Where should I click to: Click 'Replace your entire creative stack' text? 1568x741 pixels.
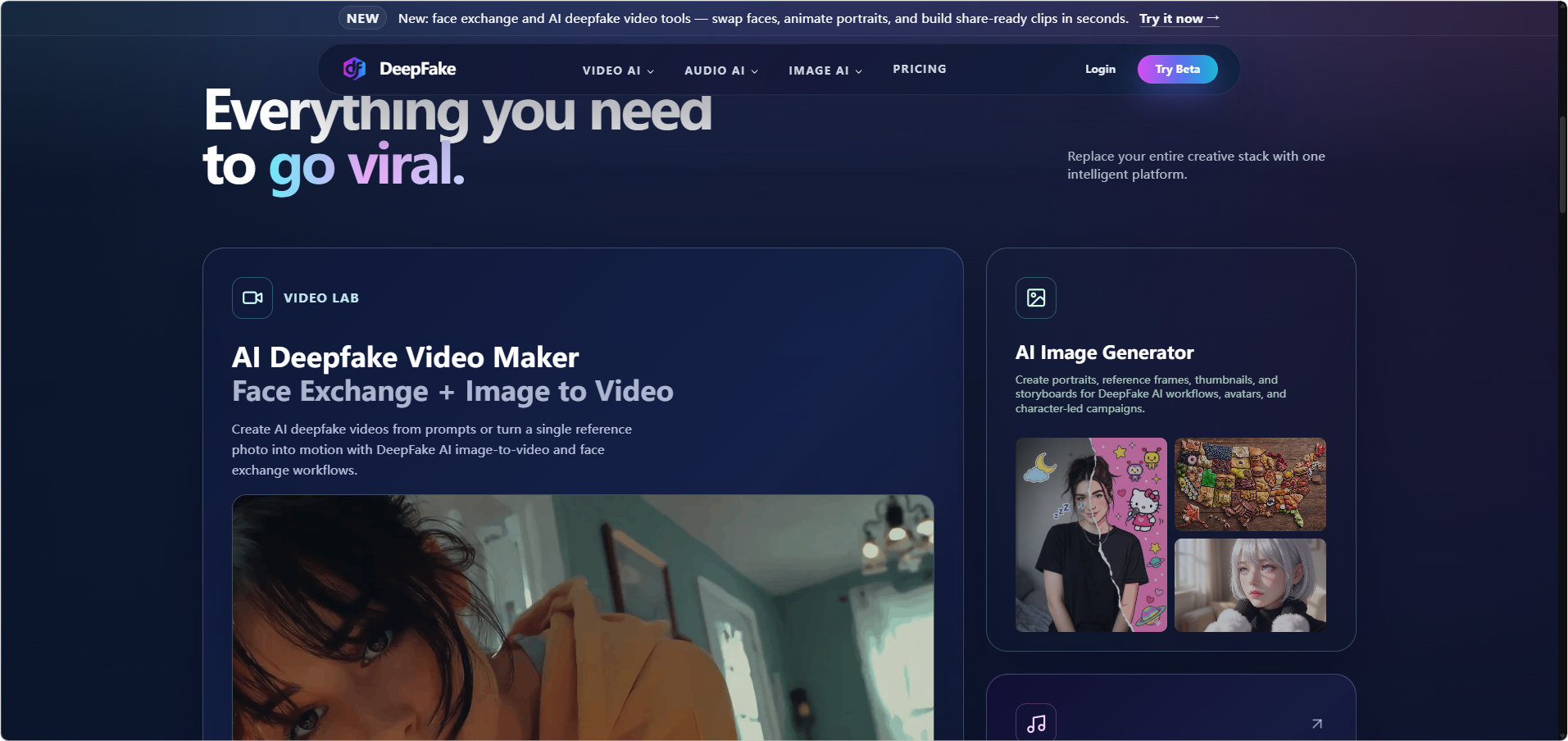tap(1196, 165)
